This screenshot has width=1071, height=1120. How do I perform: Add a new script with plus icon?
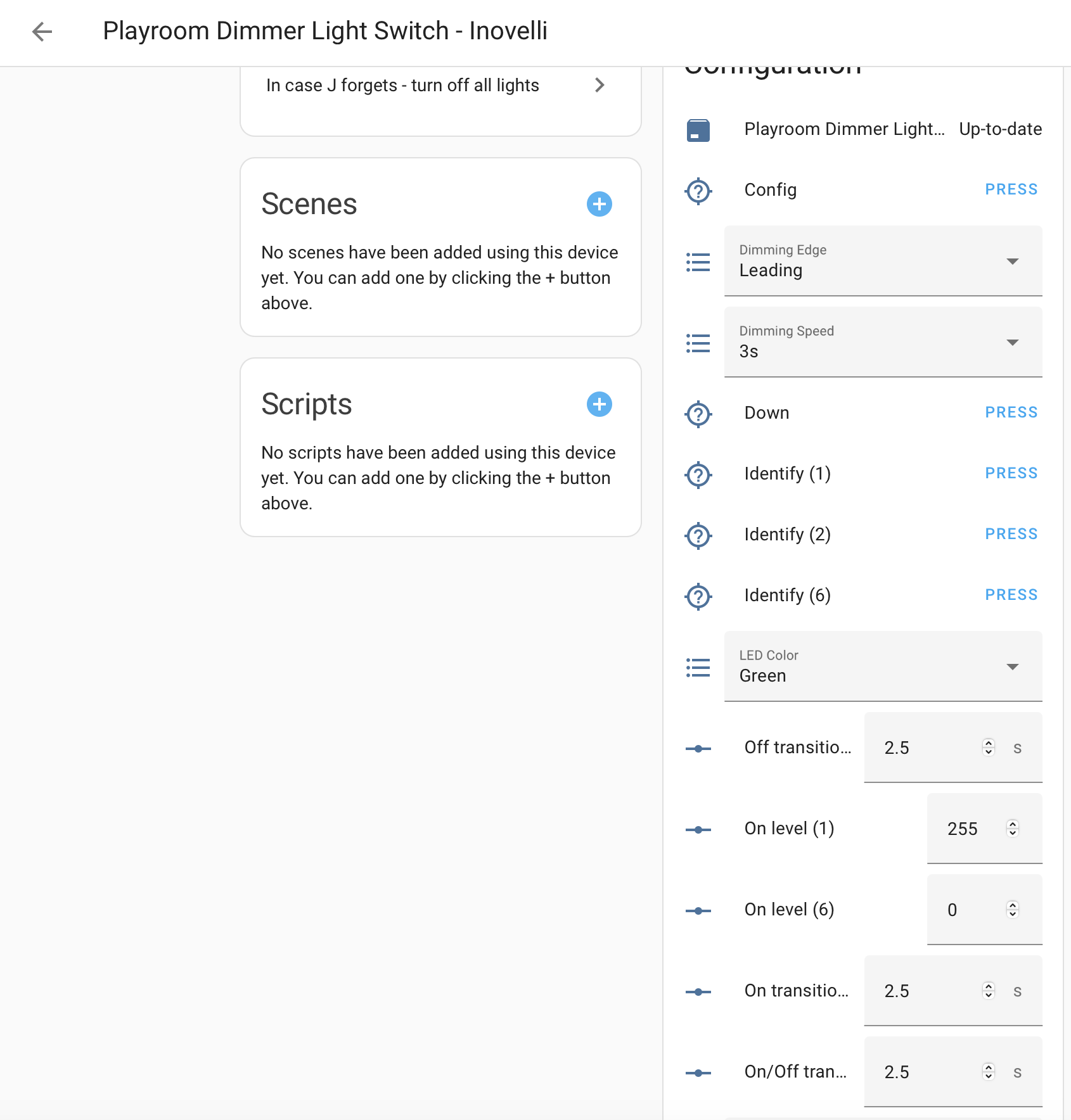pos(599,404)
